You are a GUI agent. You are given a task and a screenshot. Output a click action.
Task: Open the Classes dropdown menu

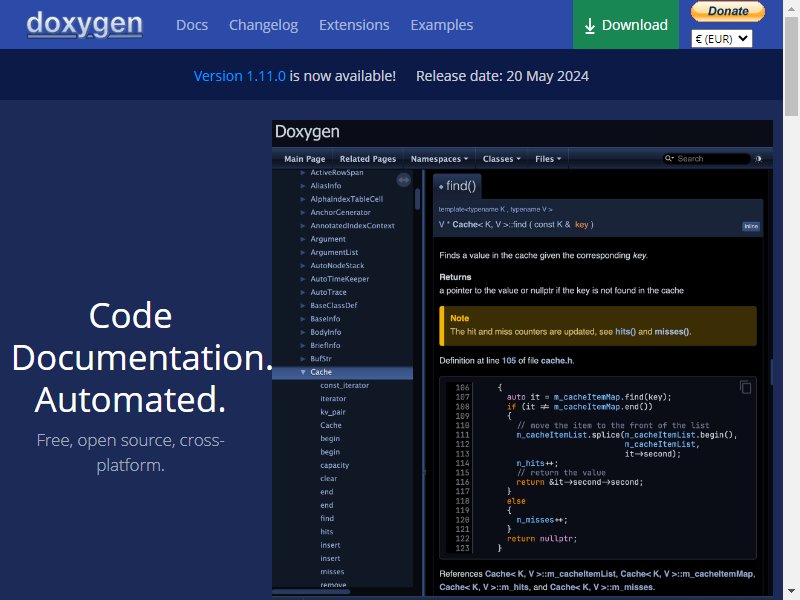[502, 159]
